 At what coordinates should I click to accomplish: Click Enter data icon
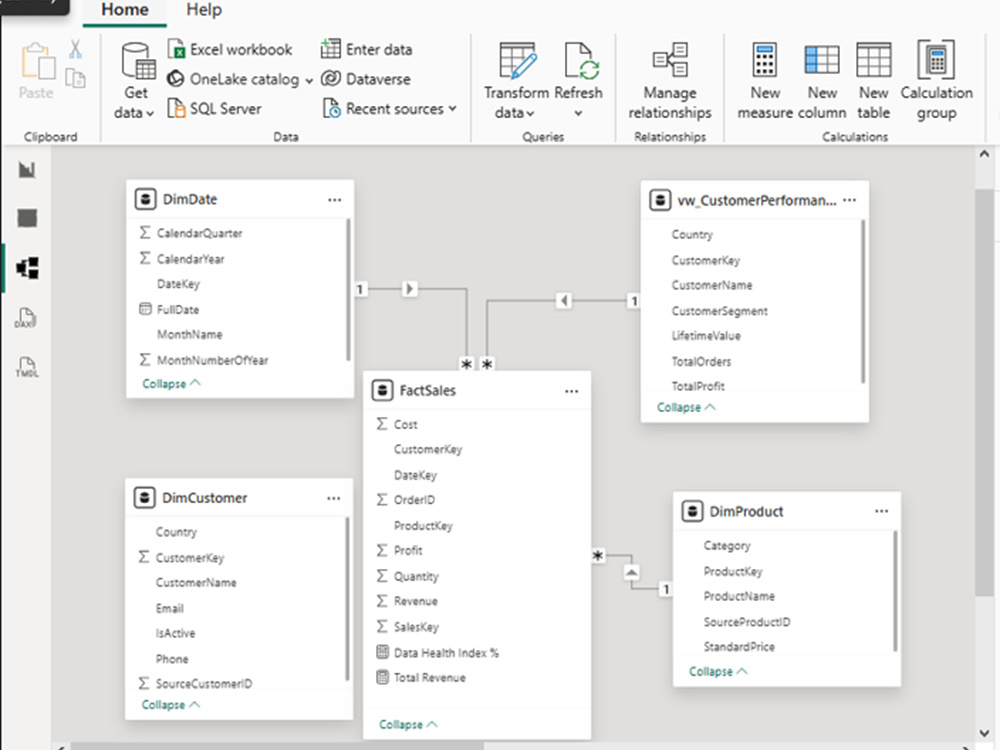tap(330, 48)
